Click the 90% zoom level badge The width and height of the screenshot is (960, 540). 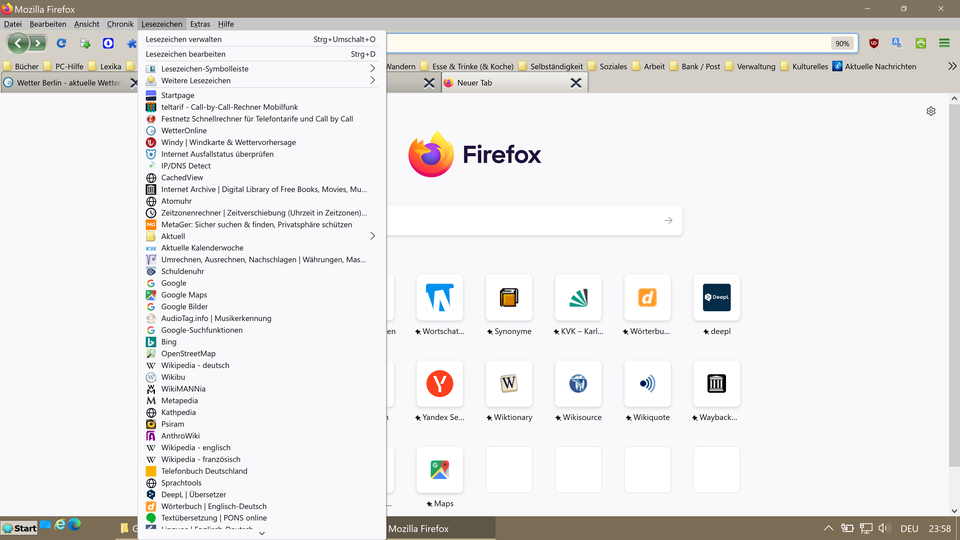(842, 43)
